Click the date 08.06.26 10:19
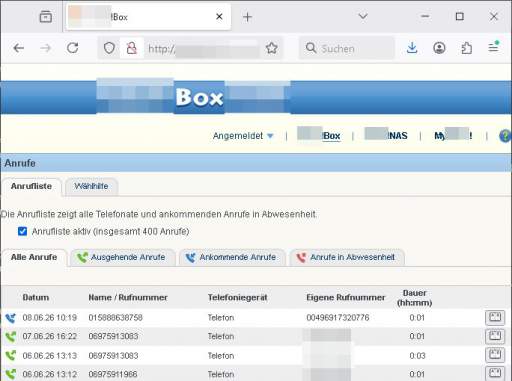The image size is (512, 381). click(50, 318)
